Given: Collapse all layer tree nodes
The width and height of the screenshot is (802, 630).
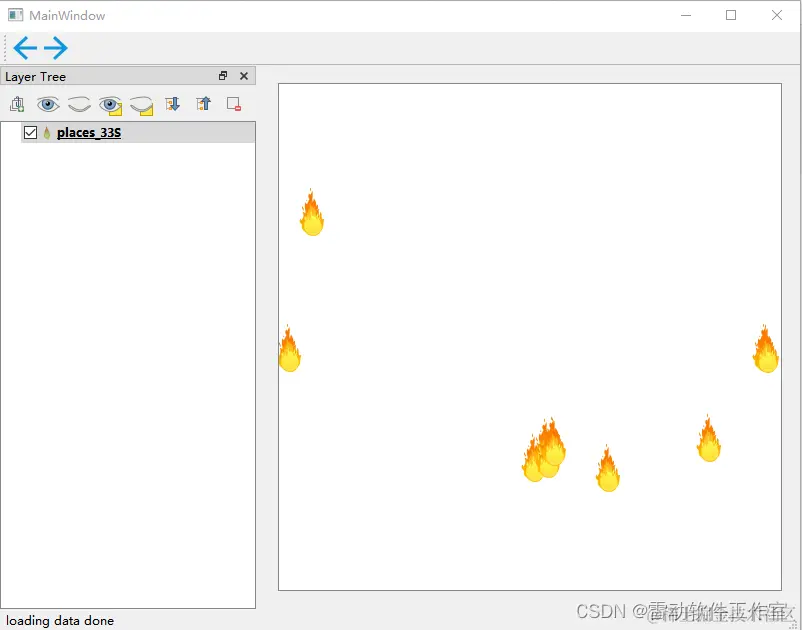Looking at the screenshot, I should [204, 104].
